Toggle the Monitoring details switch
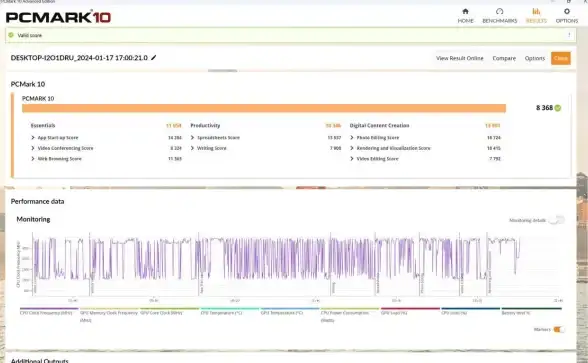Viewport: 588px width, 363px height. 556,220
